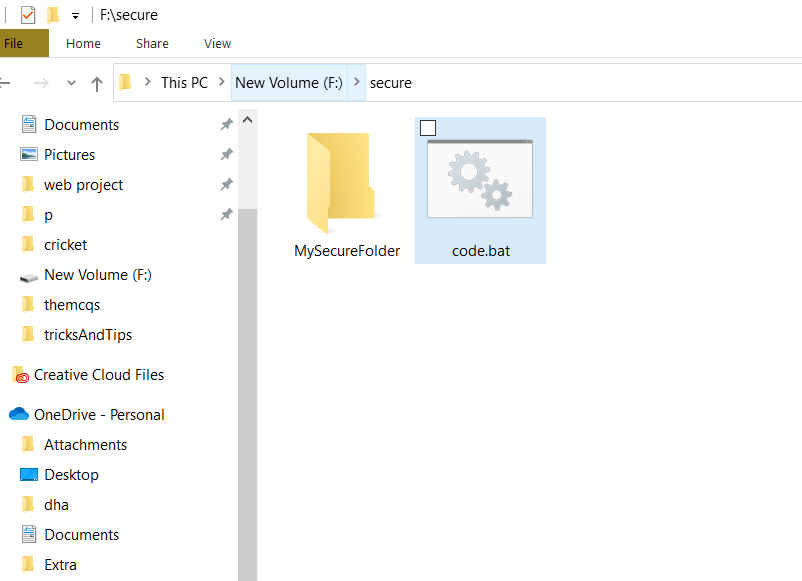This screenshot has height=581, width=802.
Task: Click the Desktop monitor icon in sidebar
Action: point(29,475)
